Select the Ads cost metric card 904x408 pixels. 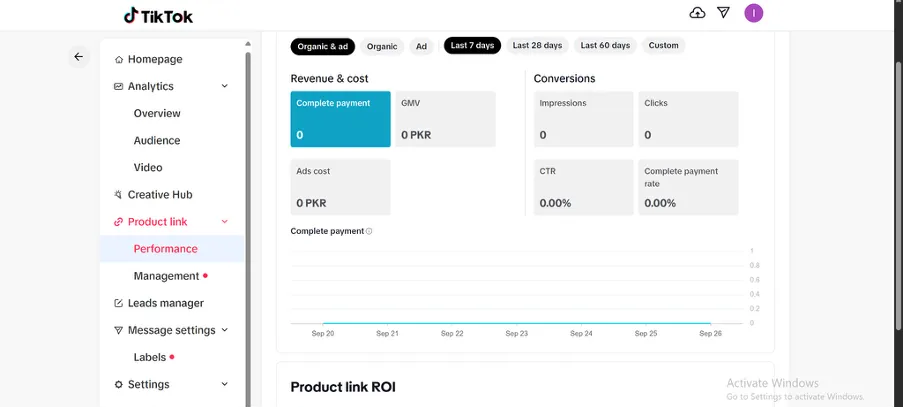pos(340,187)
